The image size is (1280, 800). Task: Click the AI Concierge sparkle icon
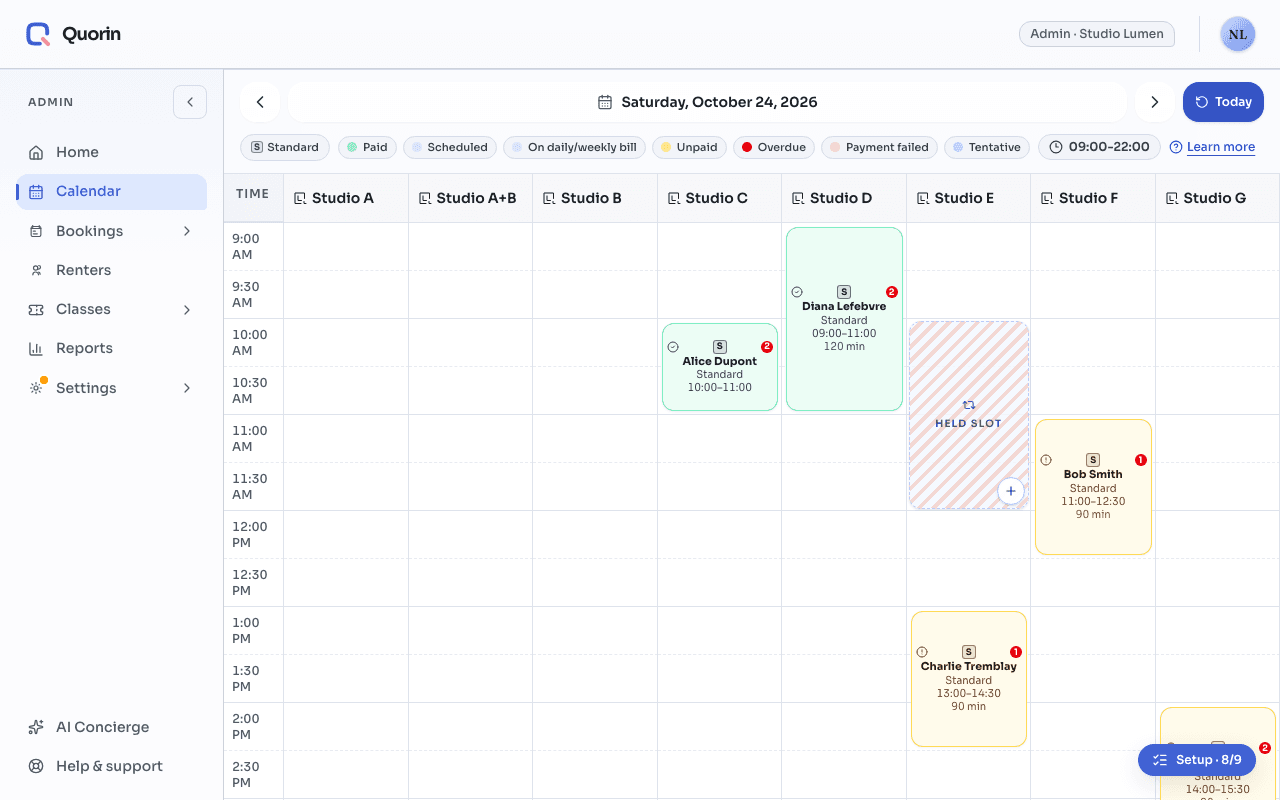[x=36, y=727]
